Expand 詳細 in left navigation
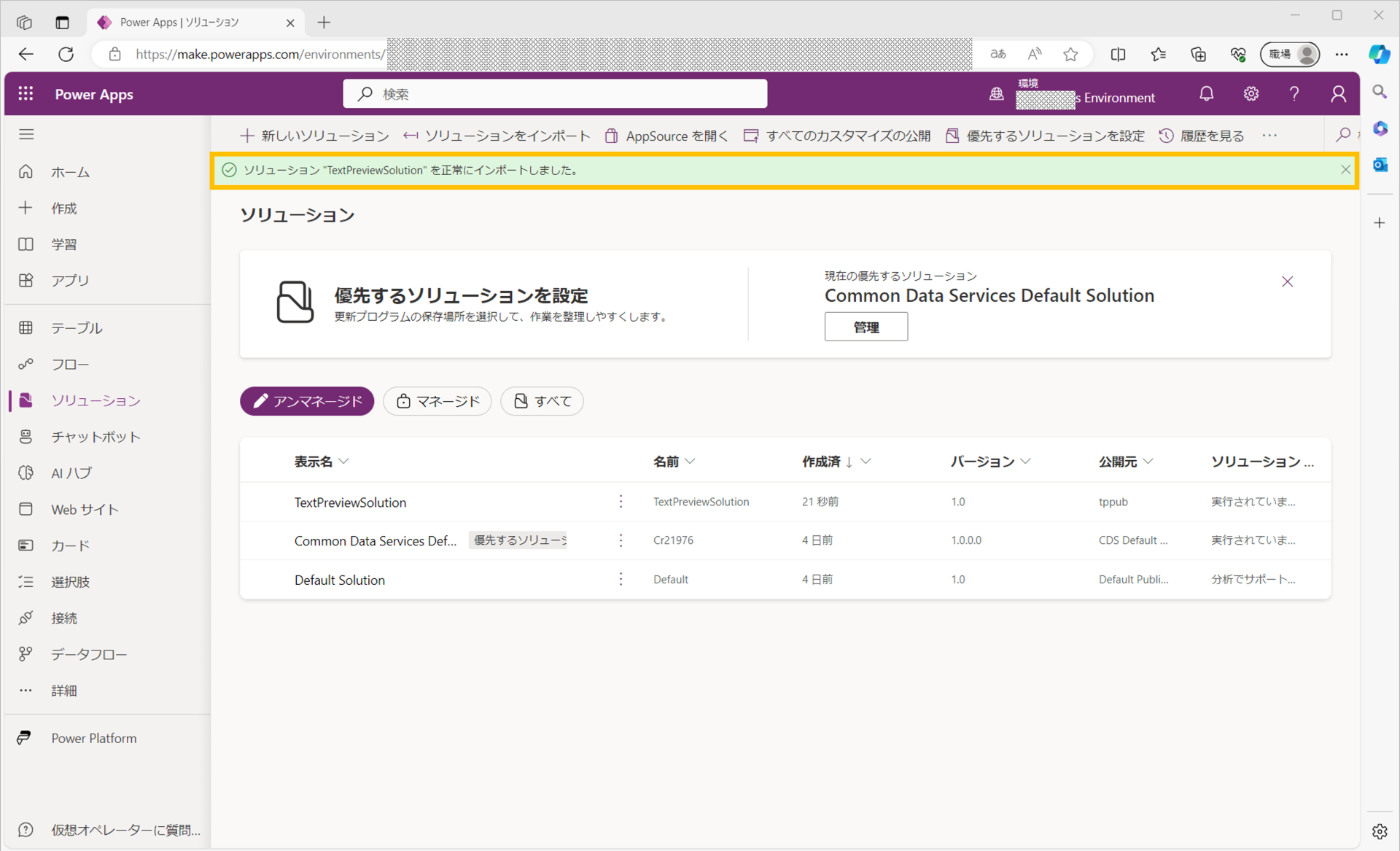The image size is (1400, 851). [107, 691]
